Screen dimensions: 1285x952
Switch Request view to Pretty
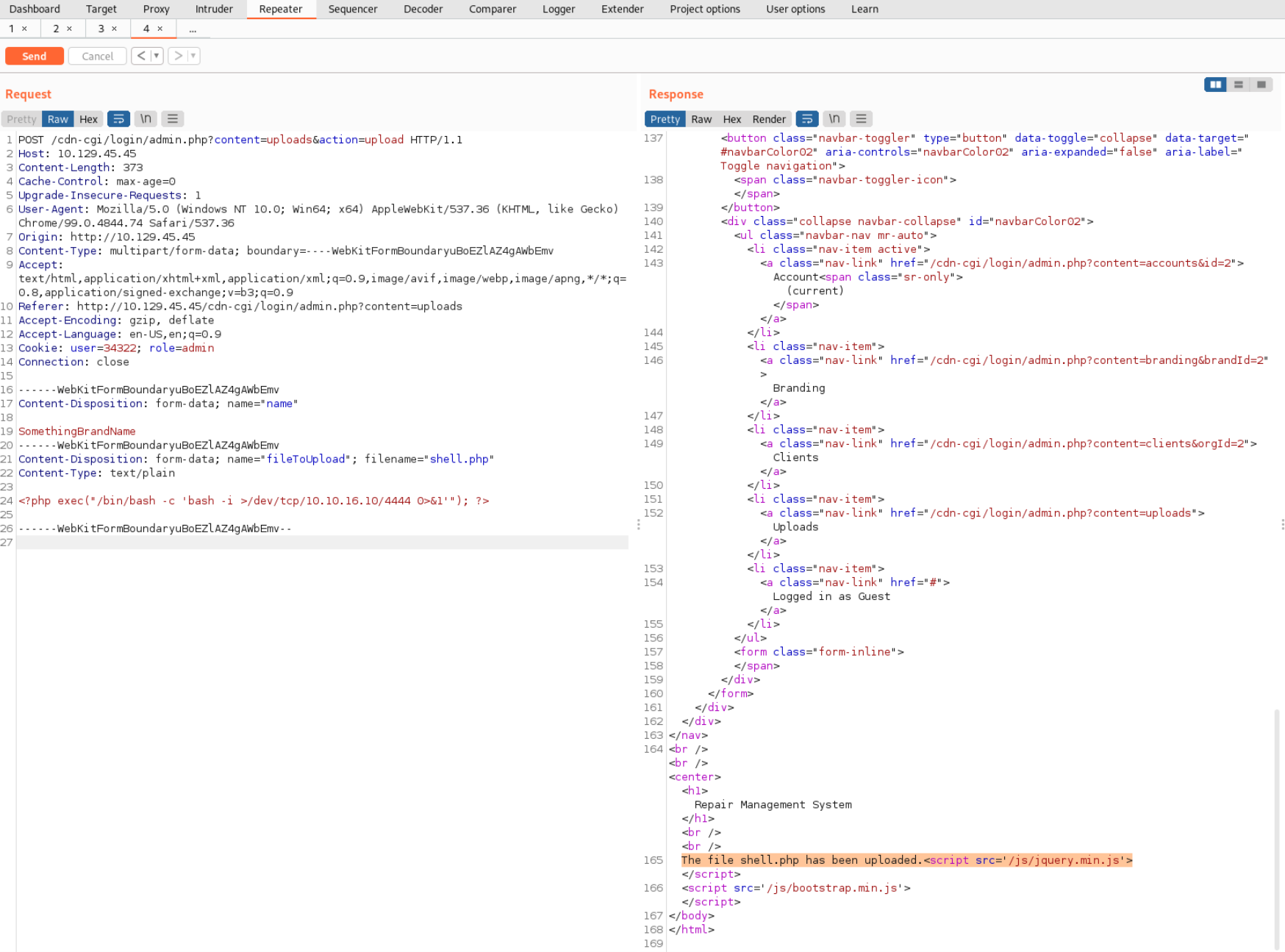click(21, 119)
